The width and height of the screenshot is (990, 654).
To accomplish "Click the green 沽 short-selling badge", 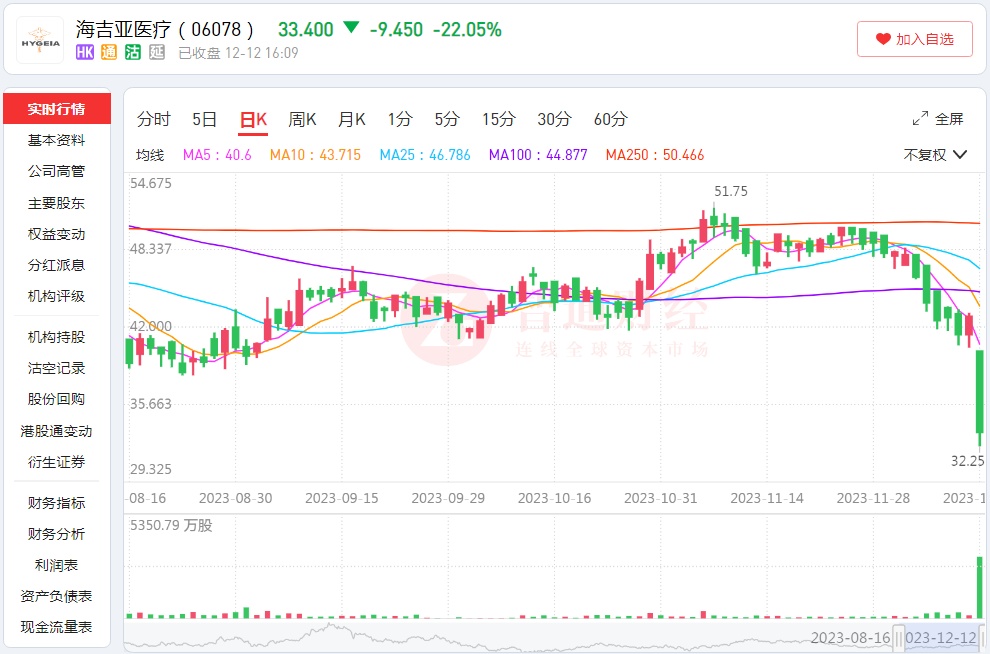I will (x=133, y=53).
